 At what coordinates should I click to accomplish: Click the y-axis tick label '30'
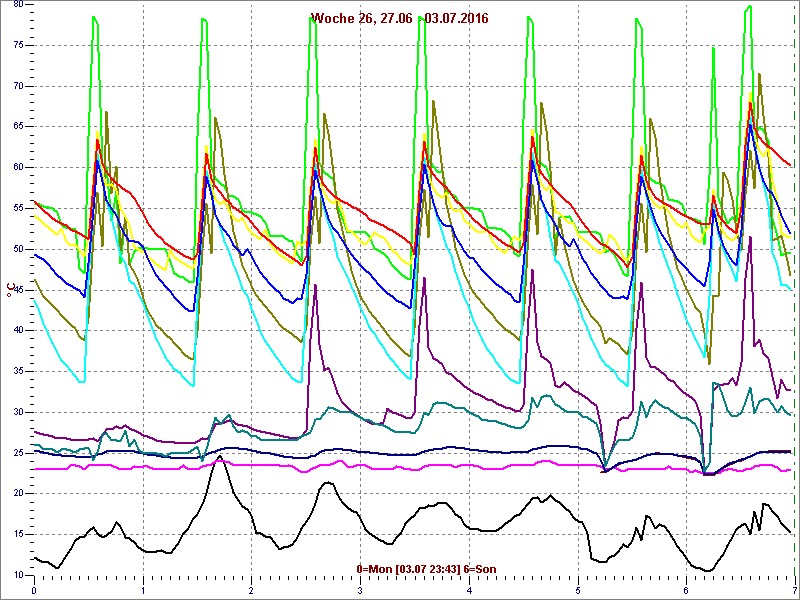pos(18,412)
